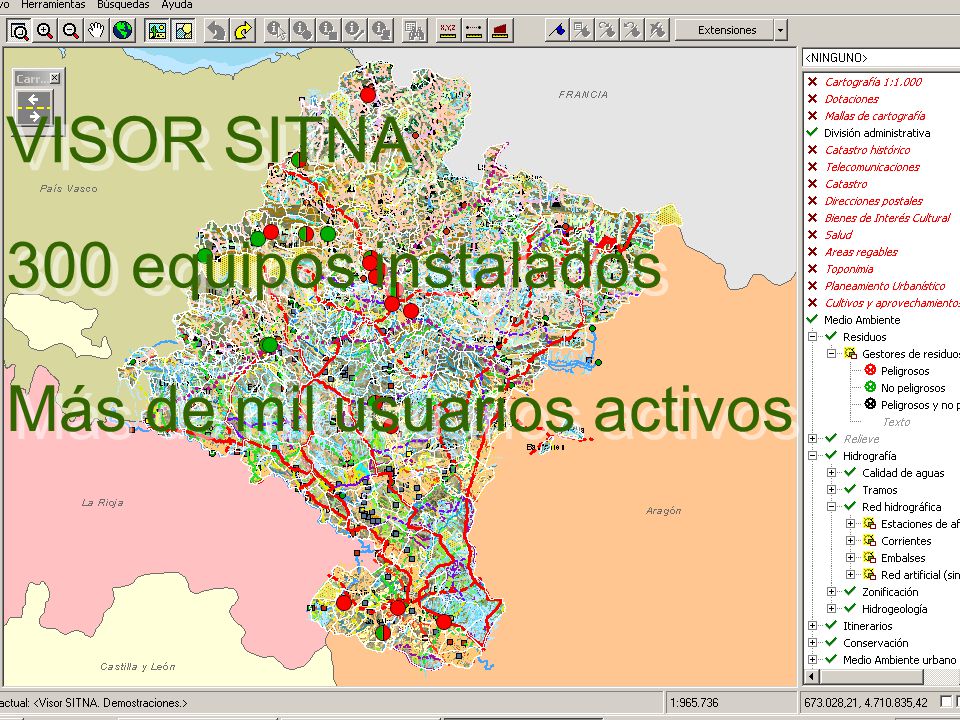This screenshot has width=960, height=720.
Task: Select the Toponimia layer label
Action: [849, 269]
